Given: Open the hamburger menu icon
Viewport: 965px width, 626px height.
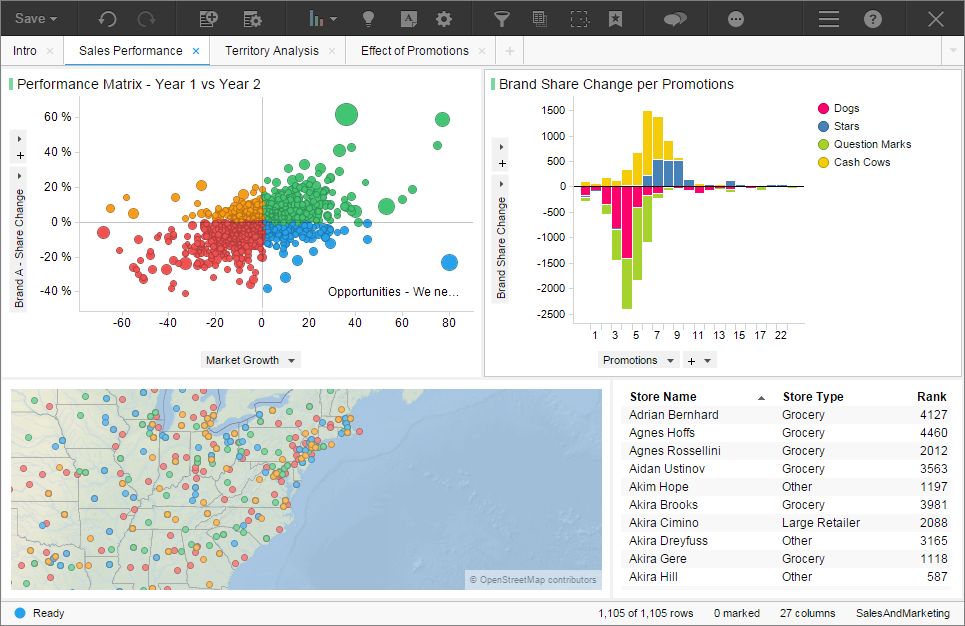Looking at the screenshot, I should pyautogui.click(x=829, y=19).
